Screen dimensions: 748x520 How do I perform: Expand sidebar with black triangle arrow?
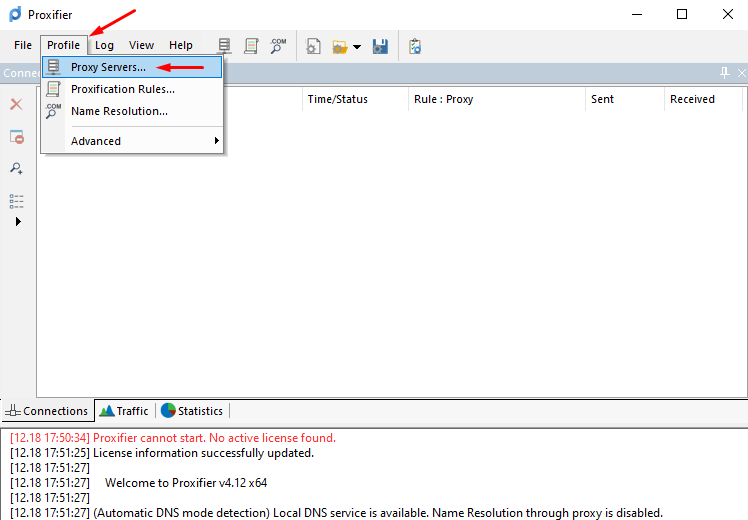click(18, 221)
